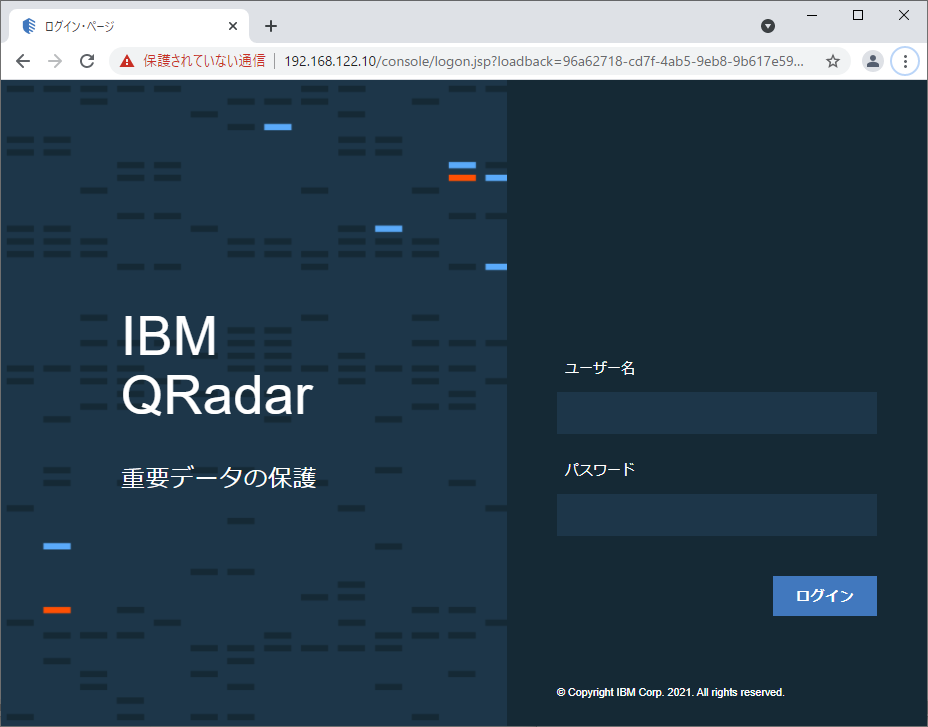Click the browser forward arrow
This screenshot has height=727, width=928.
55,61
